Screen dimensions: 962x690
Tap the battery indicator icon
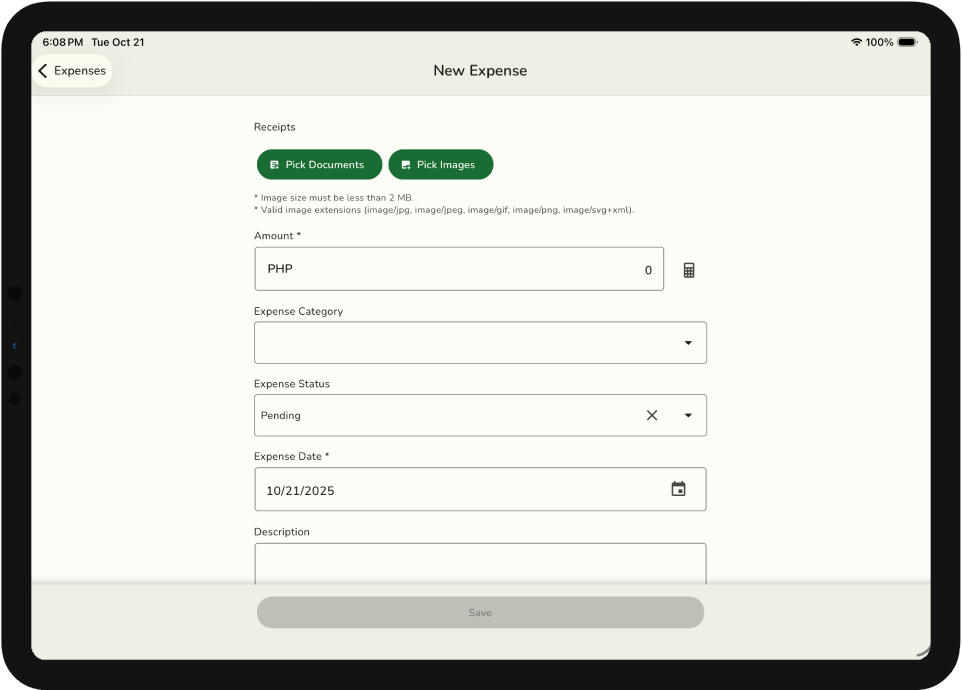point(906,42)
